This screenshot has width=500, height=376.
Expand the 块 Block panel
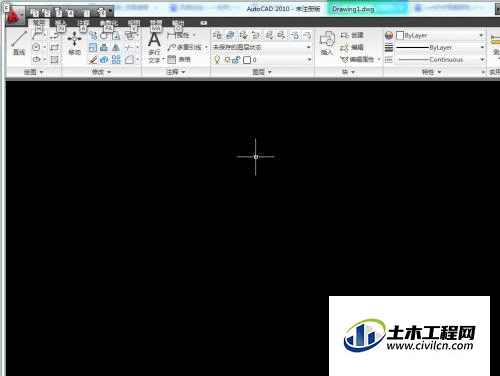[x=349, y=72]
